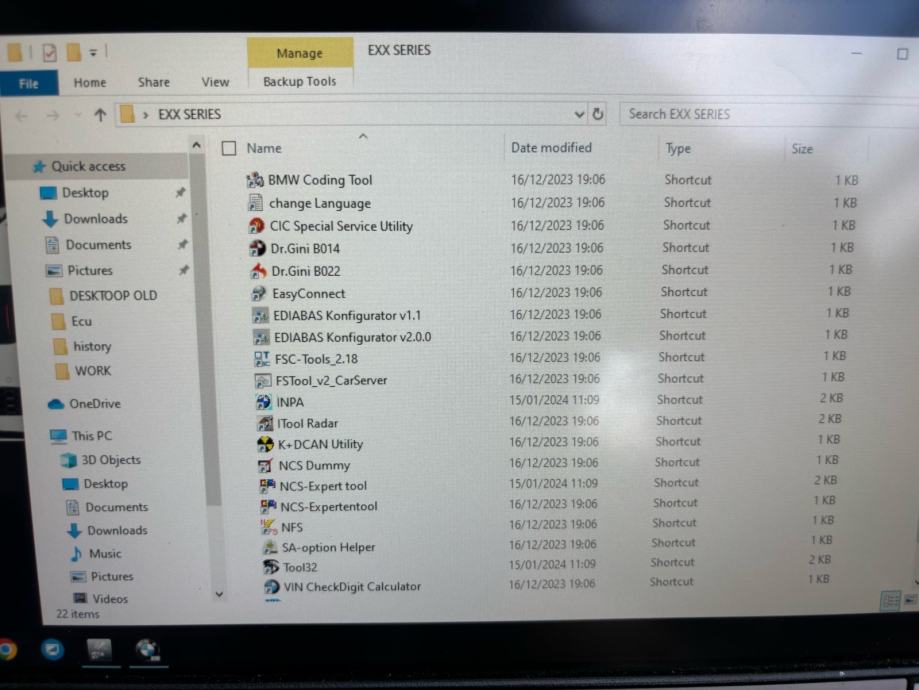Sort by Type column header

[678, 149]
